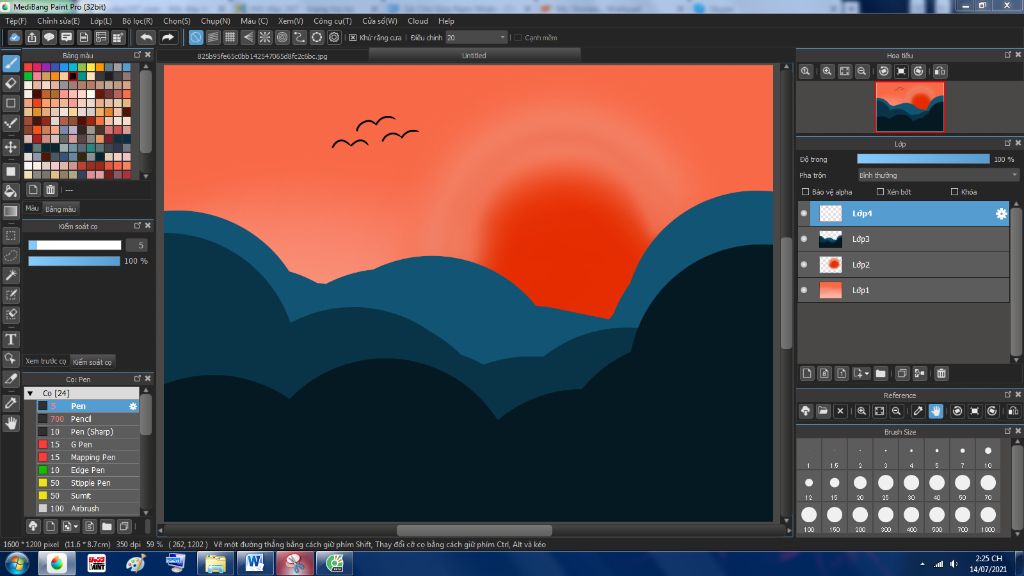Duplicate the layer with duplicate icon
1024x576 pixels.
[902, 374]
